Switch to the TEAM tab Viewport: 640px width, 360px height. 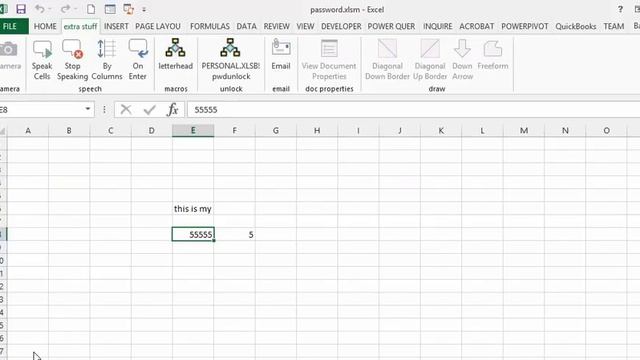tap(613, 27)
